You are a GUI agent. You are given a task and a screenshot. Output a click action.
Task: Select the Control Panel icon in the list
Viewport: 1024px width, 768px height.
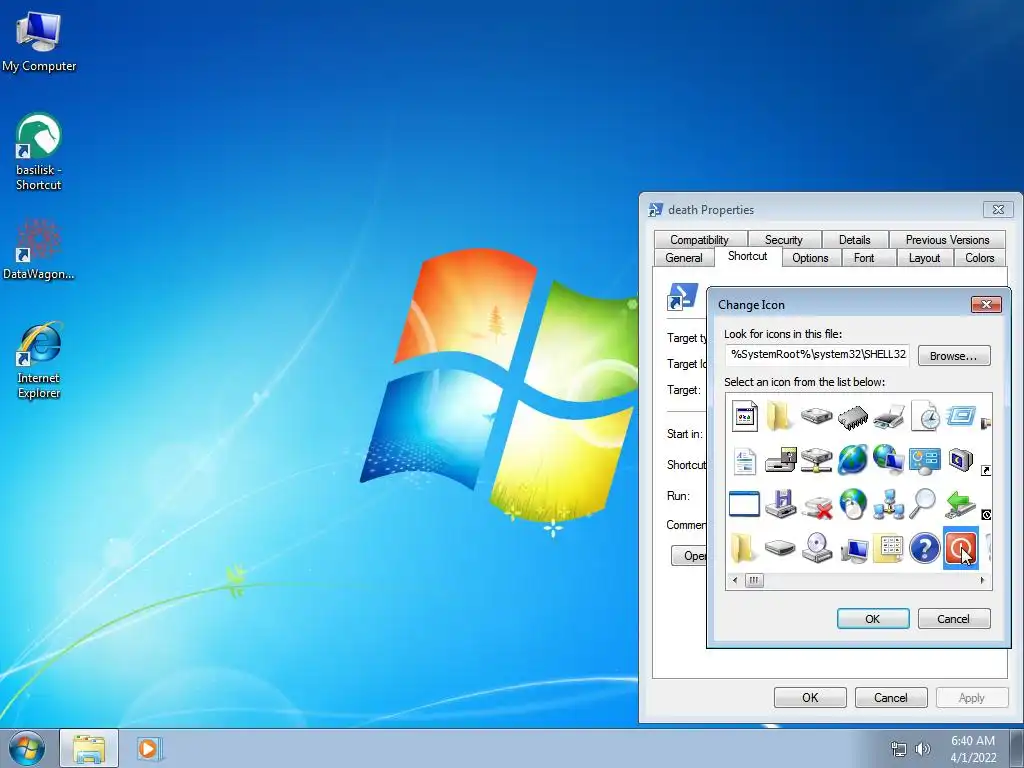click(x=925, y=461)
